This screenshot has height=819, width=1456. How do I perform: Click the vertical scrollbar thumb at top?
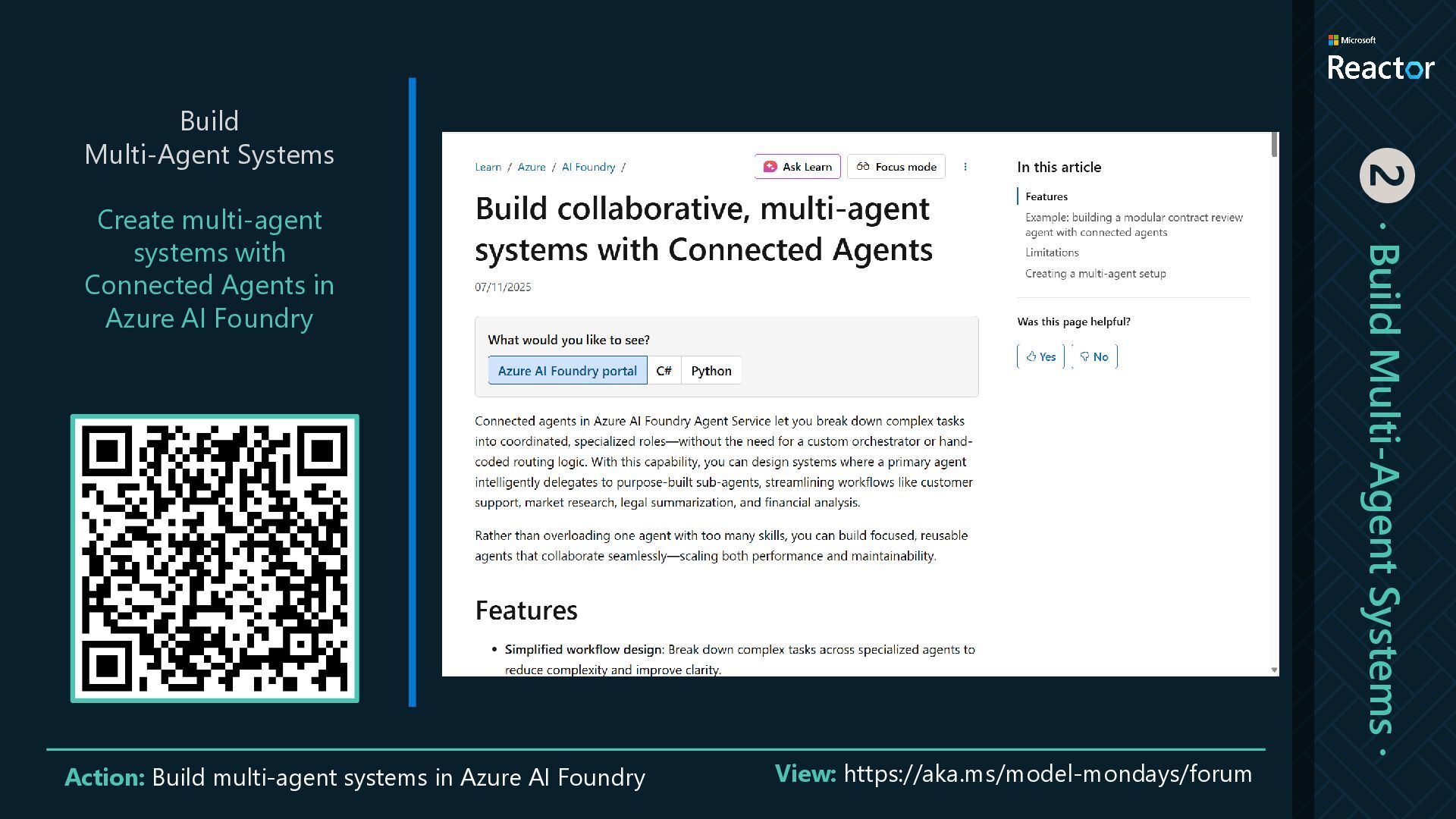coord(1275,145)
